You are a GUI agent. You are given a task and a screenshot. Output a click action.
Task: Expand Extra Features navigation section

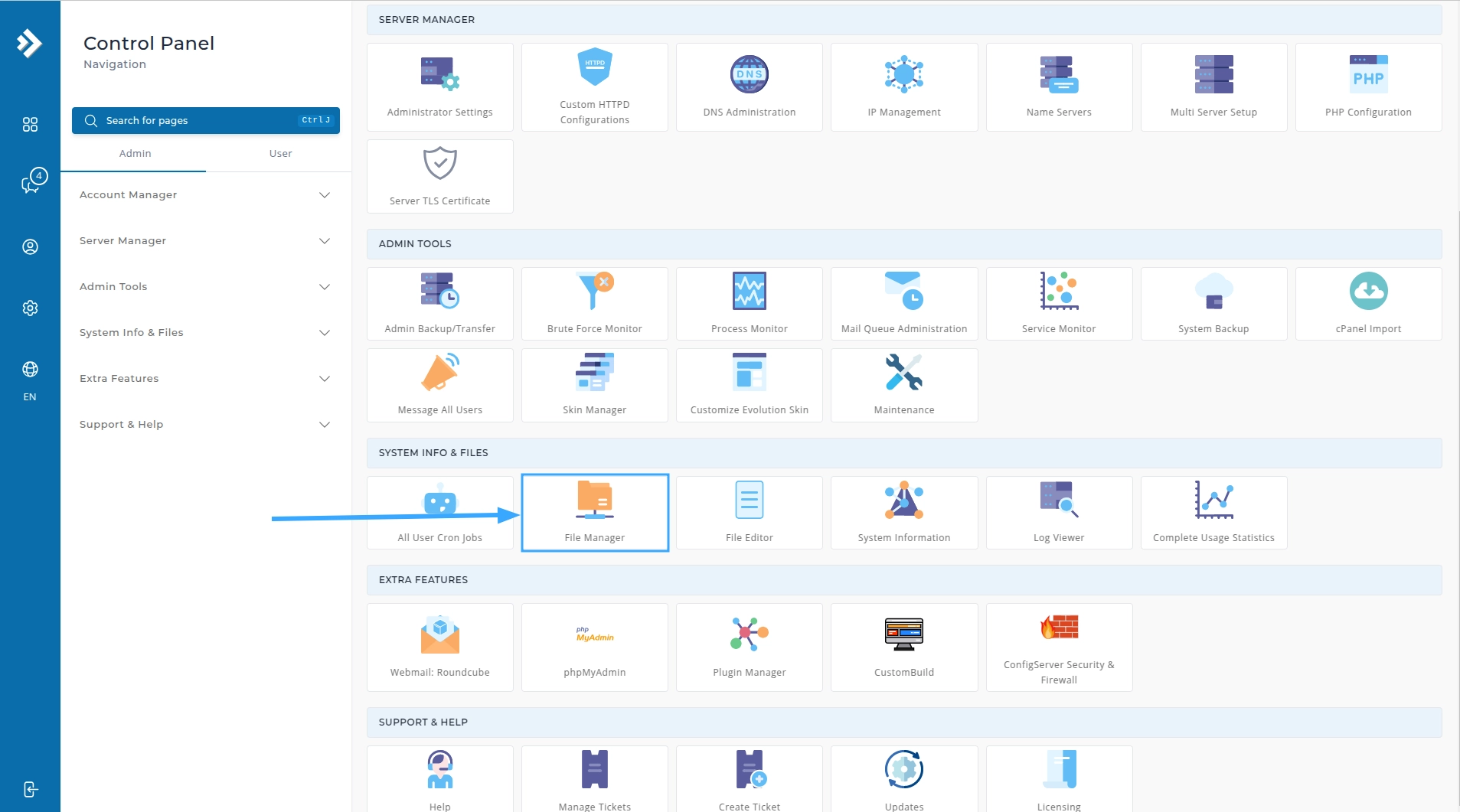point(205,378)
